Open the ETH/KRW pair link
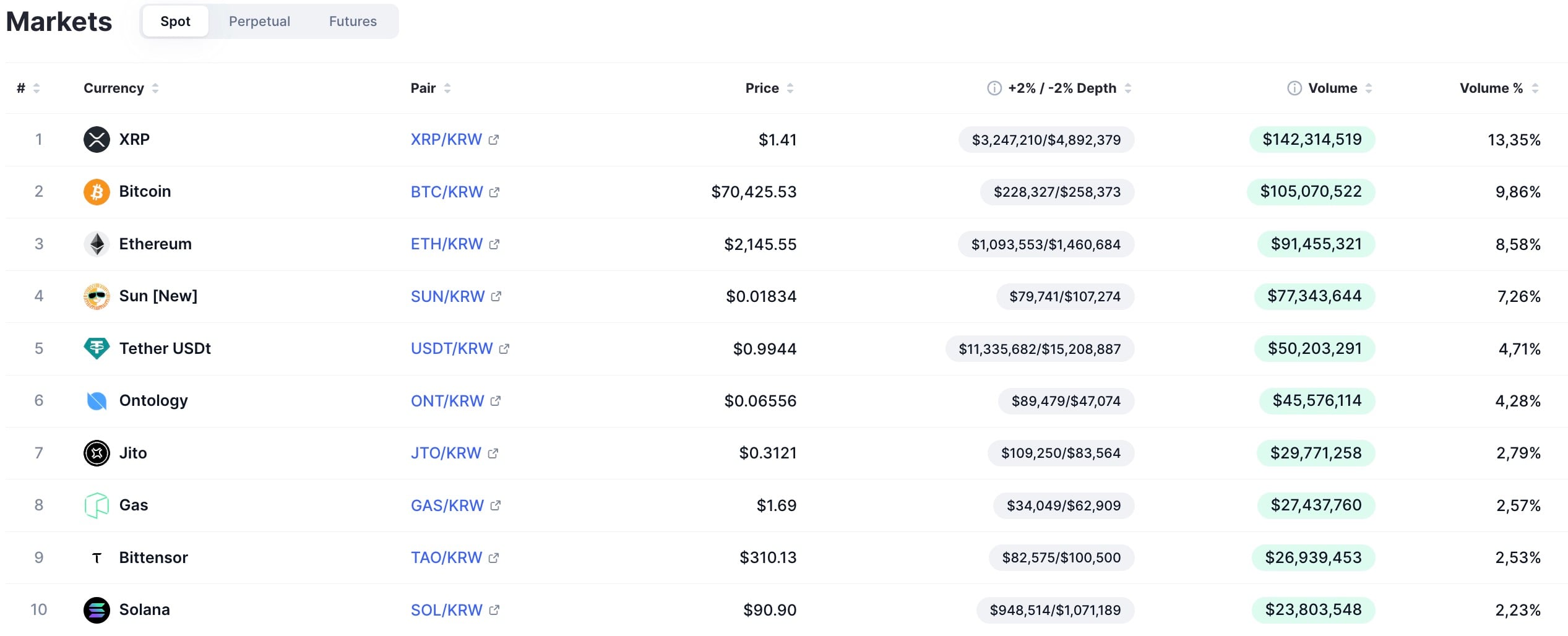 [446, 244]
